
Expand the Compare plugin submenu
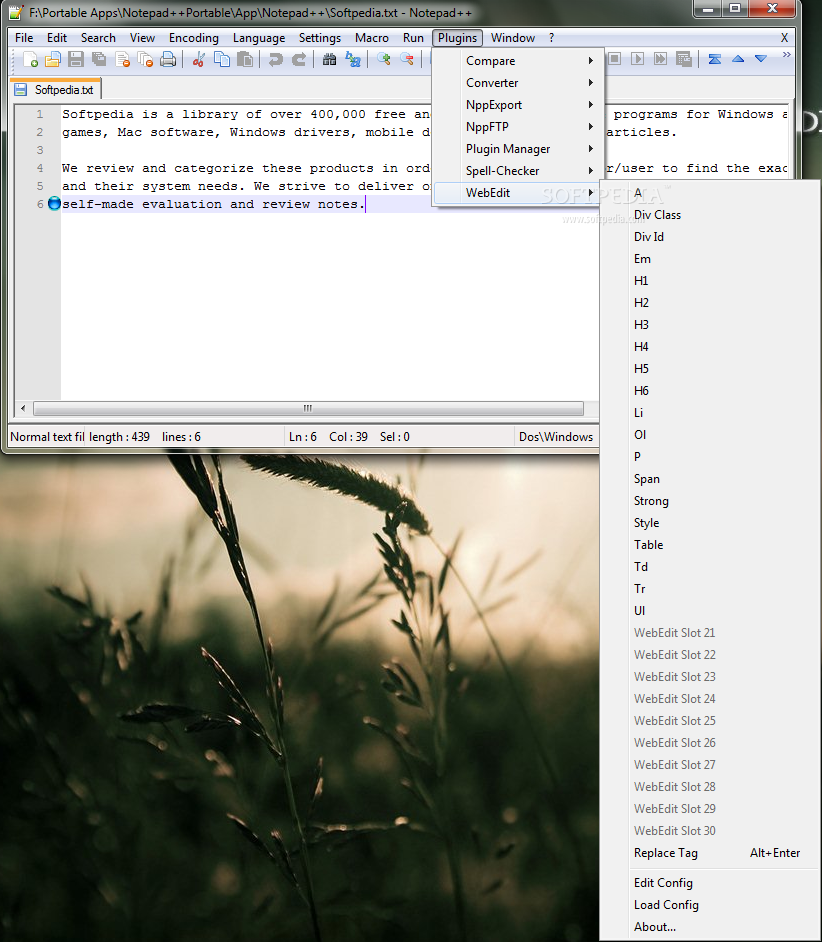coord(518,61)
